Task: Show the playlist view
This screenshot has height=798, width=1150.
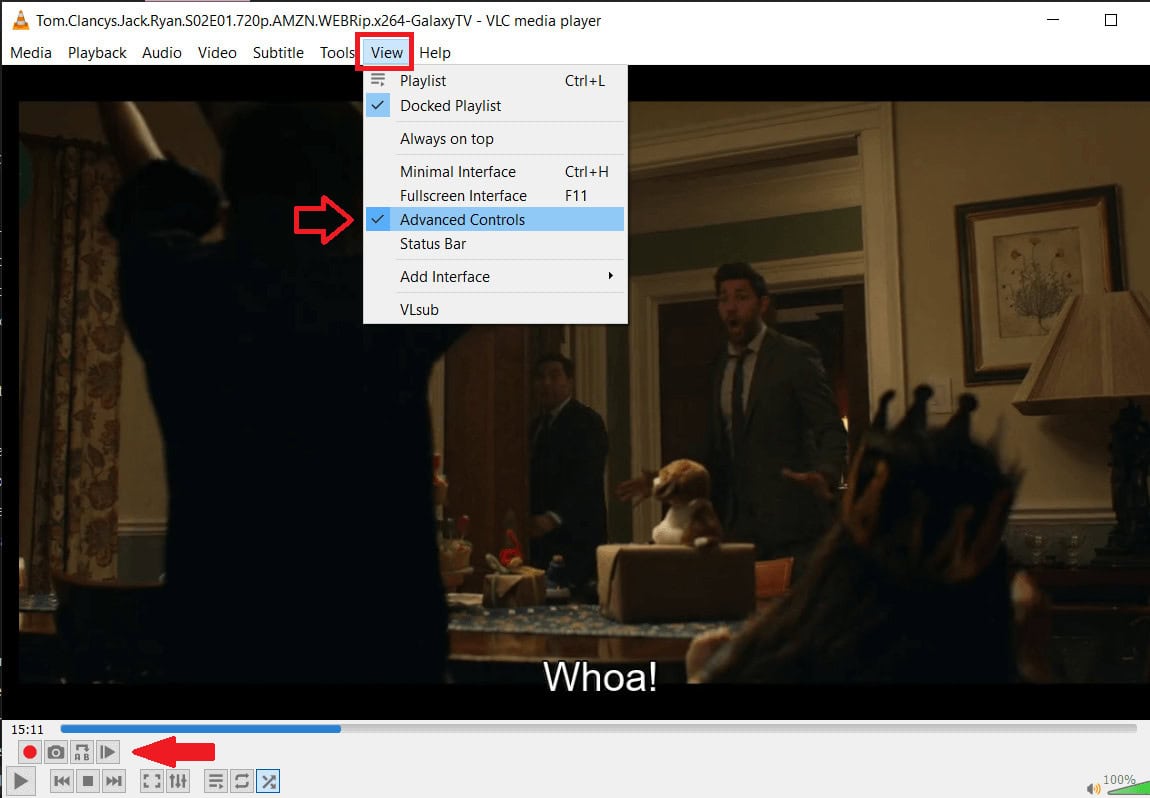Action: click(x=423, y=80)
